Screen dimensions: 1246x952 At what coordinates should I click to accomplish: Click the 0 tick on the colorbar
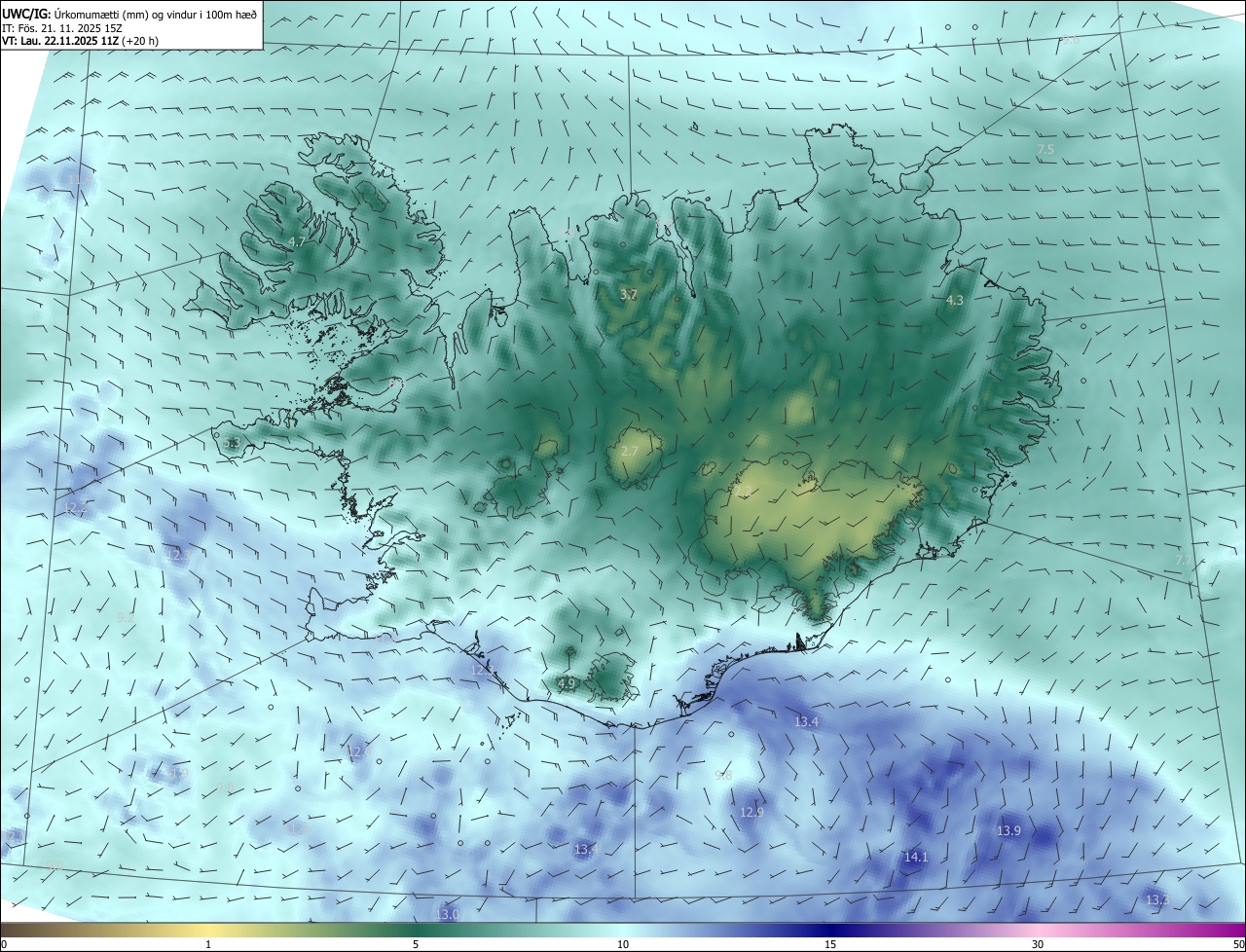4,944
